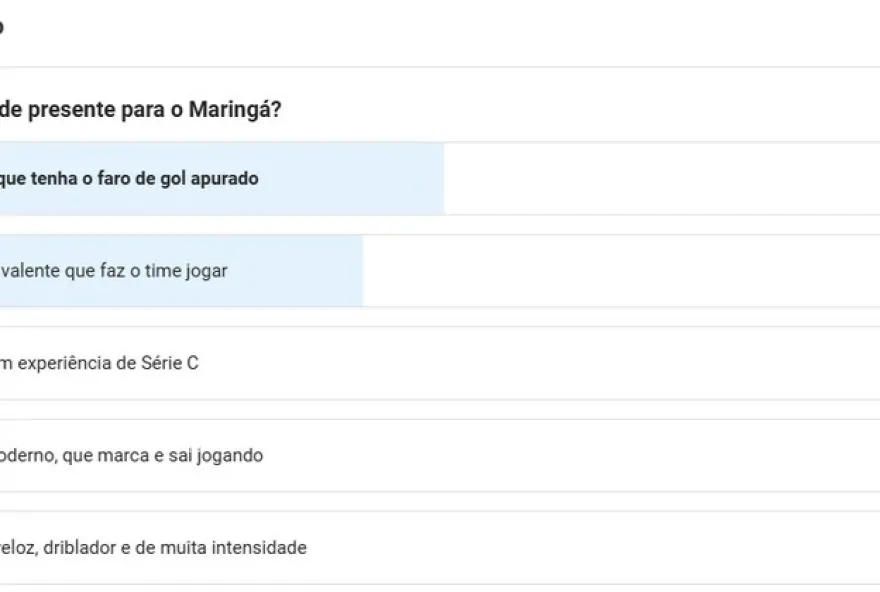Click the blue result bar of the 'faro de gol' option

coord(350,179)
